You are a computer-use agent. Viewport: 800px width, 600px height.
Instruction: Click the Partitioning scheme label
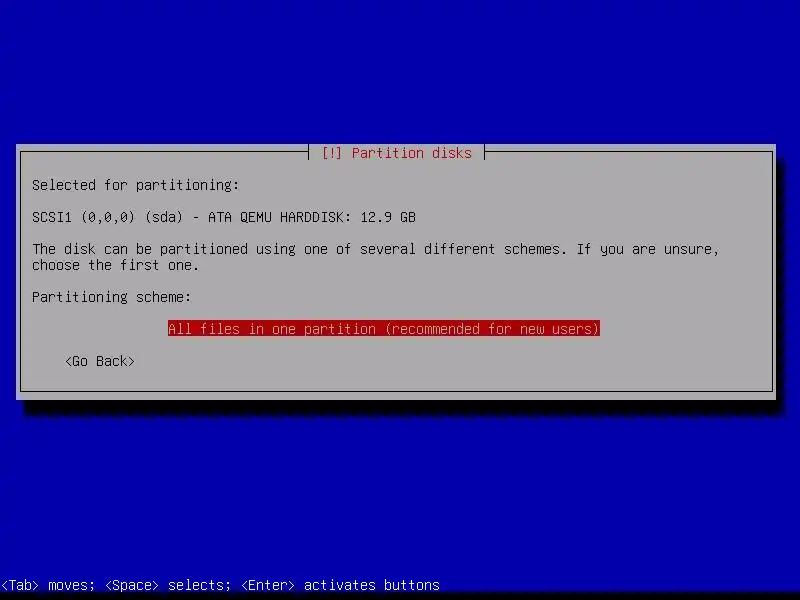(x=112, y=297)
